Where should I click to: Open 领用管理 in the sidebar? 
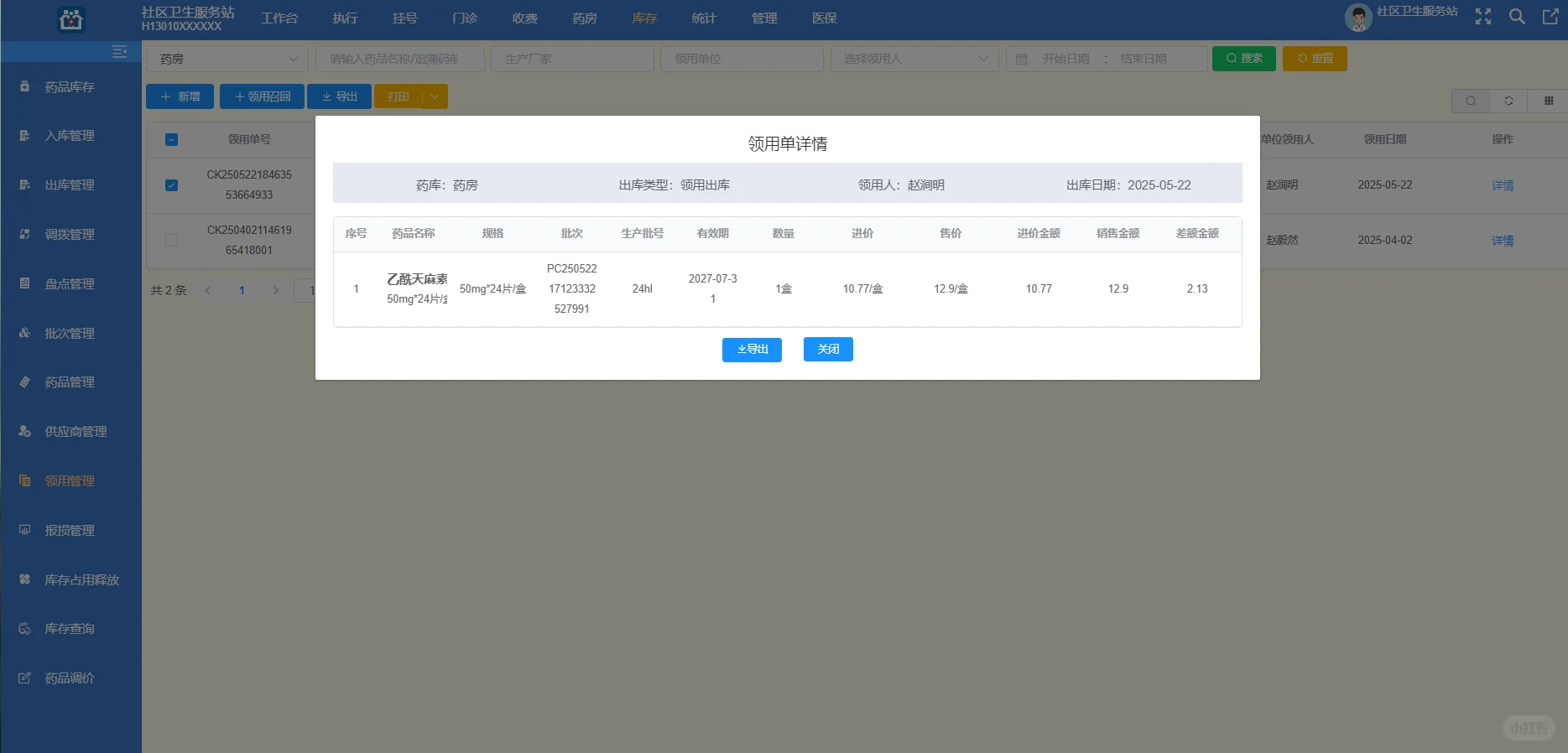(70, 480)
